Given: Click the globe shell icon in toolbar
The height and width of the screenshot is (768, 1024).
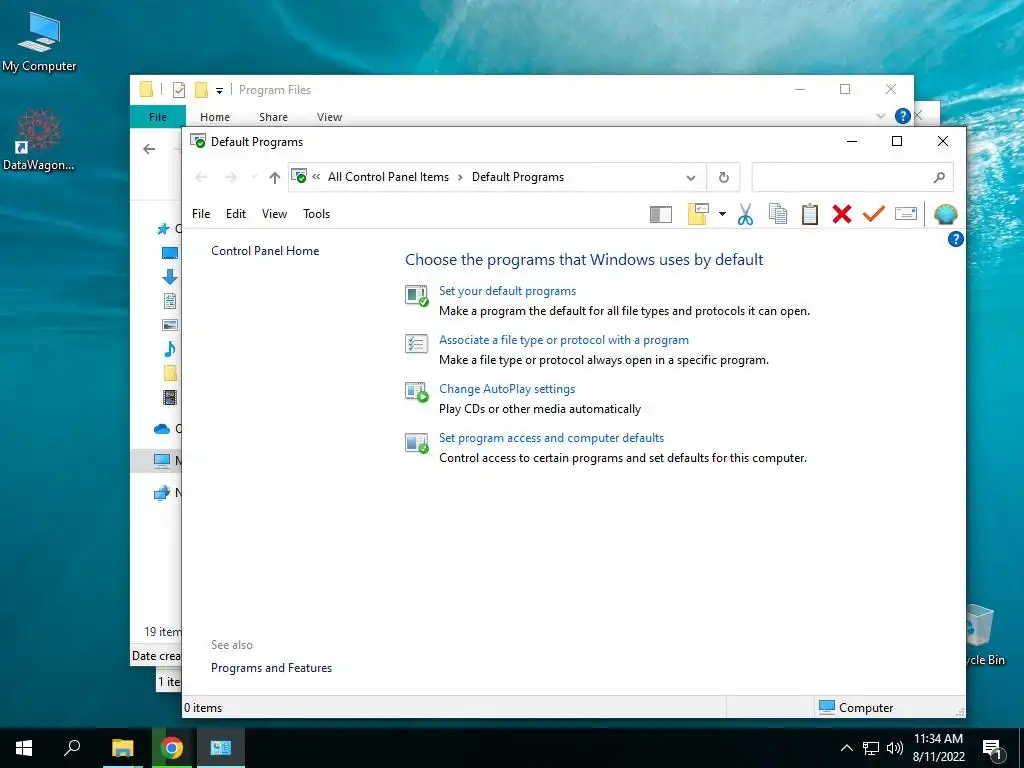Looking at the screenshot, I should coord(946,214).
